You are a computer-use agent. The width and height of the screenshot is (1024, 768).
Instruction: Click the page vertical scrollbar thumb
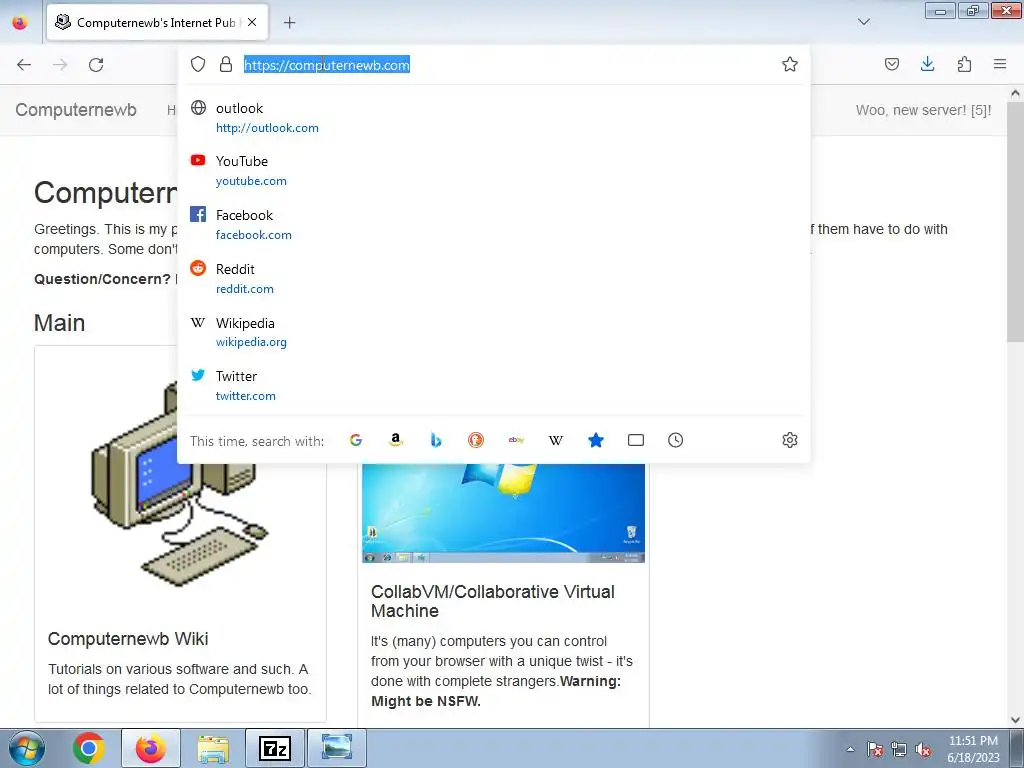click(1015, 222)
